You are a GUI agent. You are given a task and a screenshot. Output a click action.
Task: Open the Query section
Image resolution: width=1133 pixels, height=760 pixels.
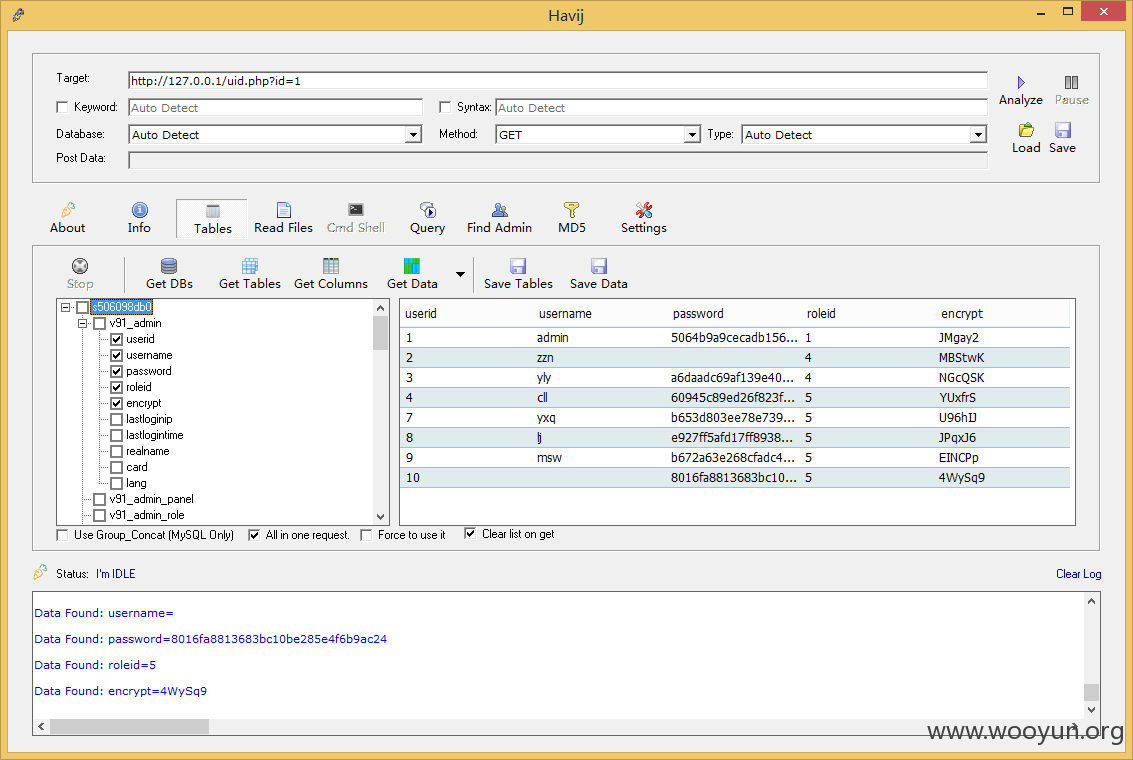(428, 218)
